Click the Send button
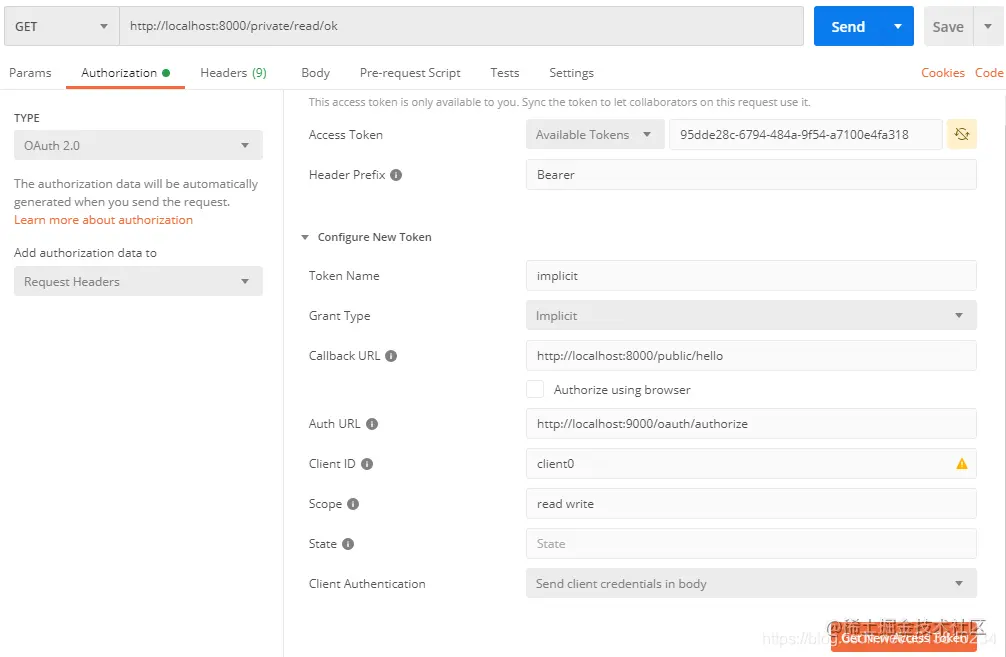The width and height of the screenshot is (1006, 657). (x=848, y=26)
